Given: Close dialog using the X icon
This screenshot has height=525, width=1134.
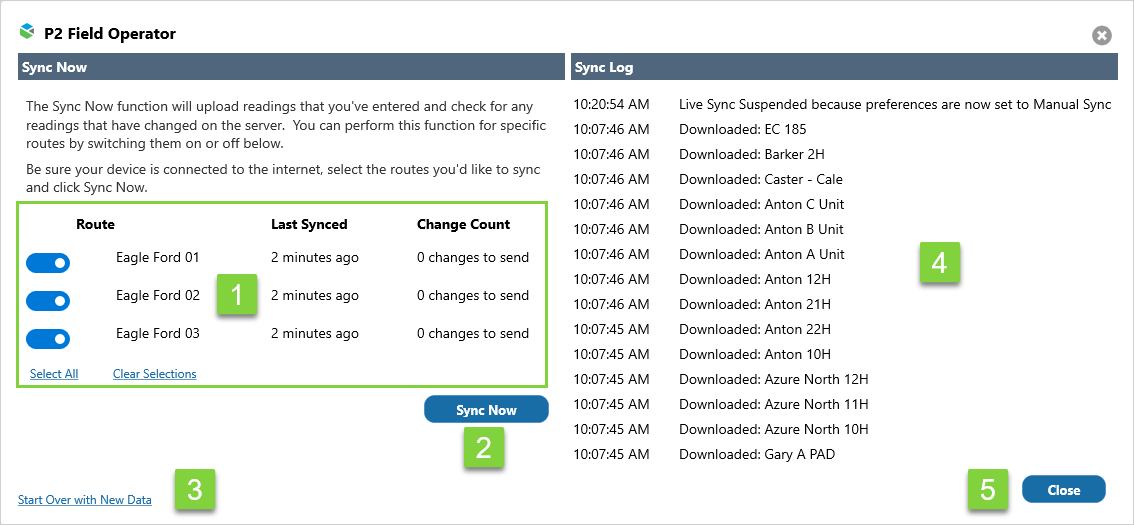Looking at the screenshot, I should point(1101,36).
